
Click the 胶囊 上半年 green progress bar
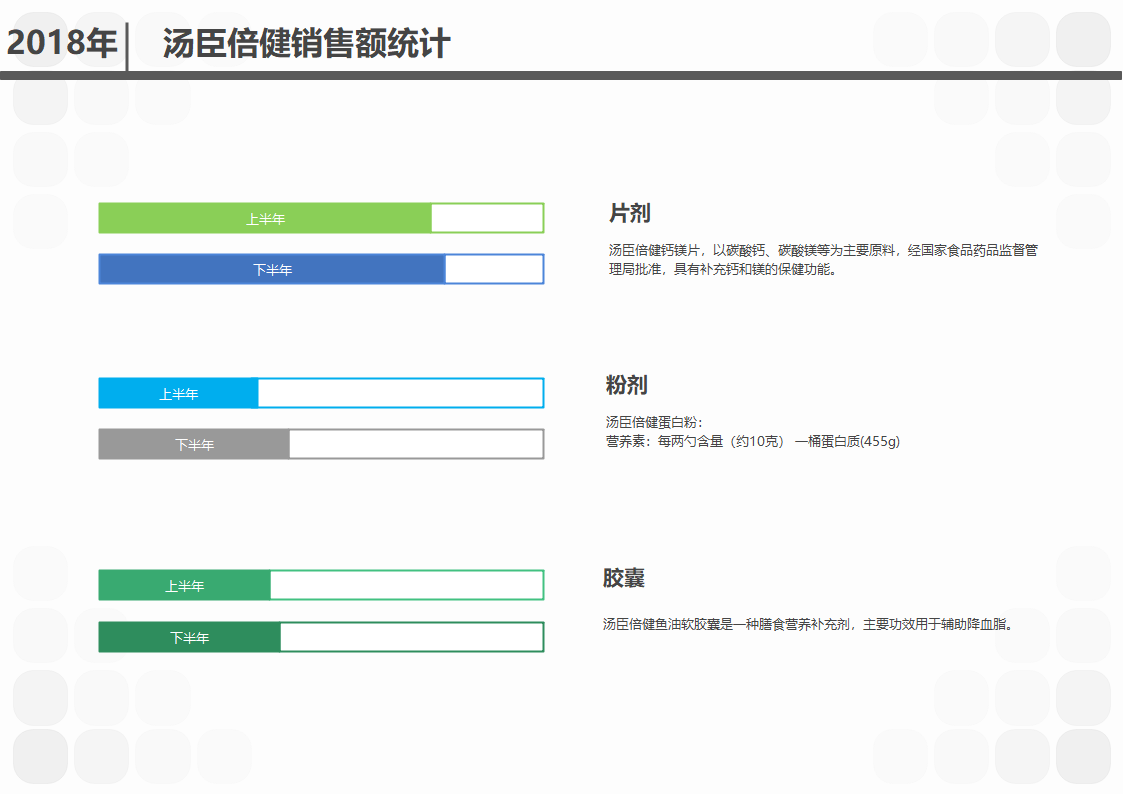321,585
